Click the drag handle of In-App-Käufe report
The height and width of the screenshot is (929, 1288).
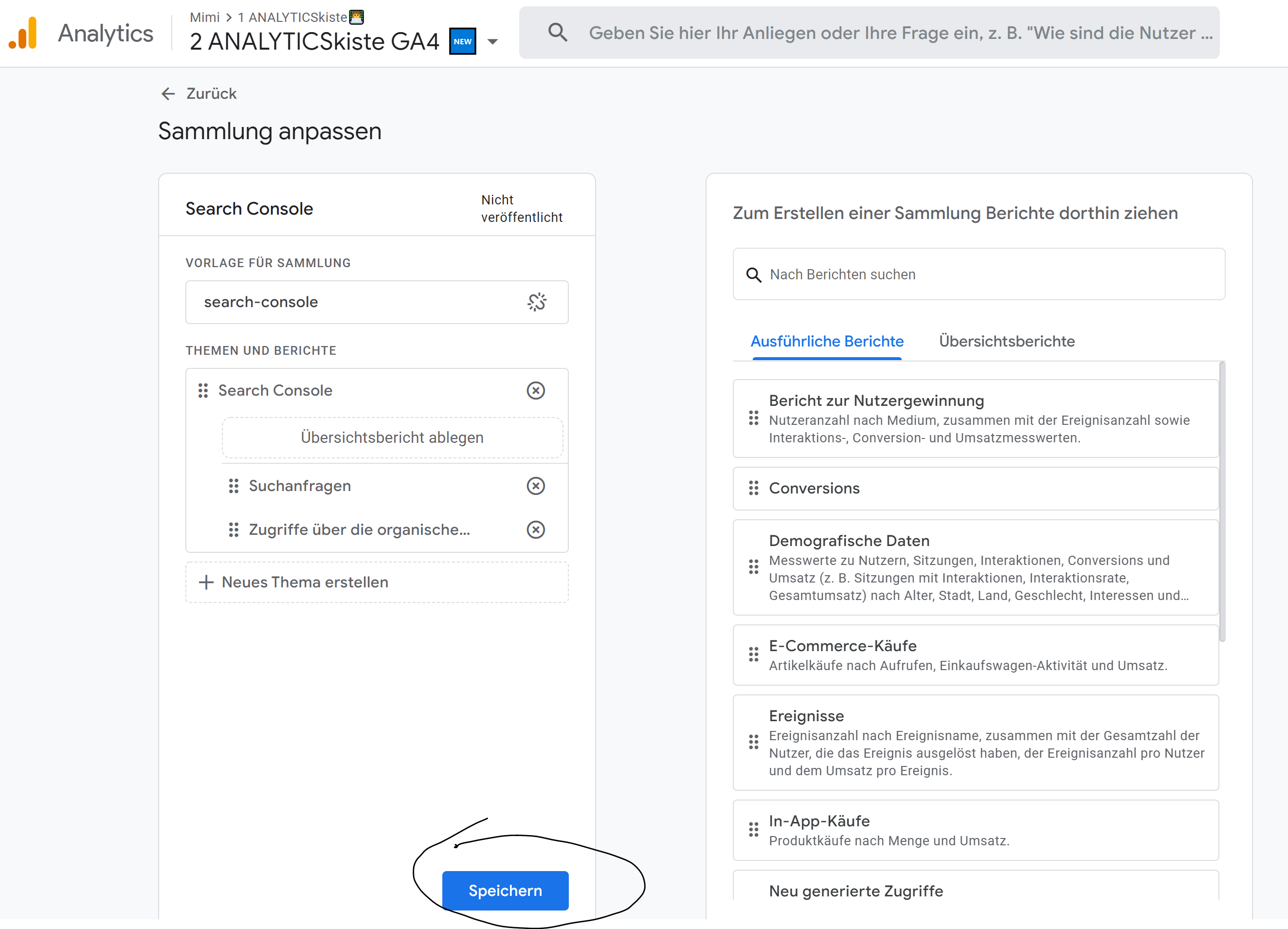click(x=753, y=830)
